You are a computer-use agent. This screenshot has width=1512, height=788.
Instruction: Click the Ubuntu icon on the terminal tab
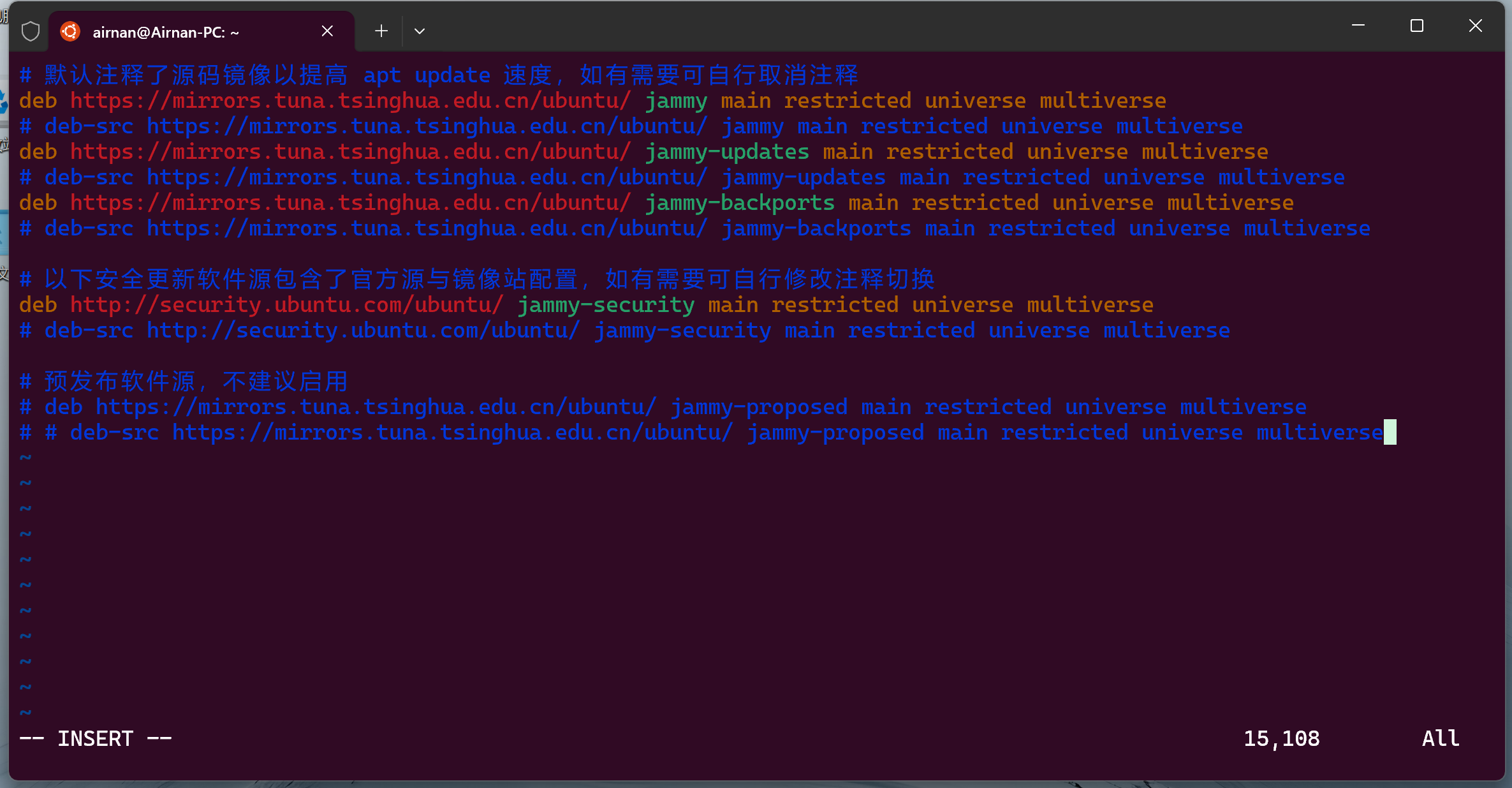[70, 31]
